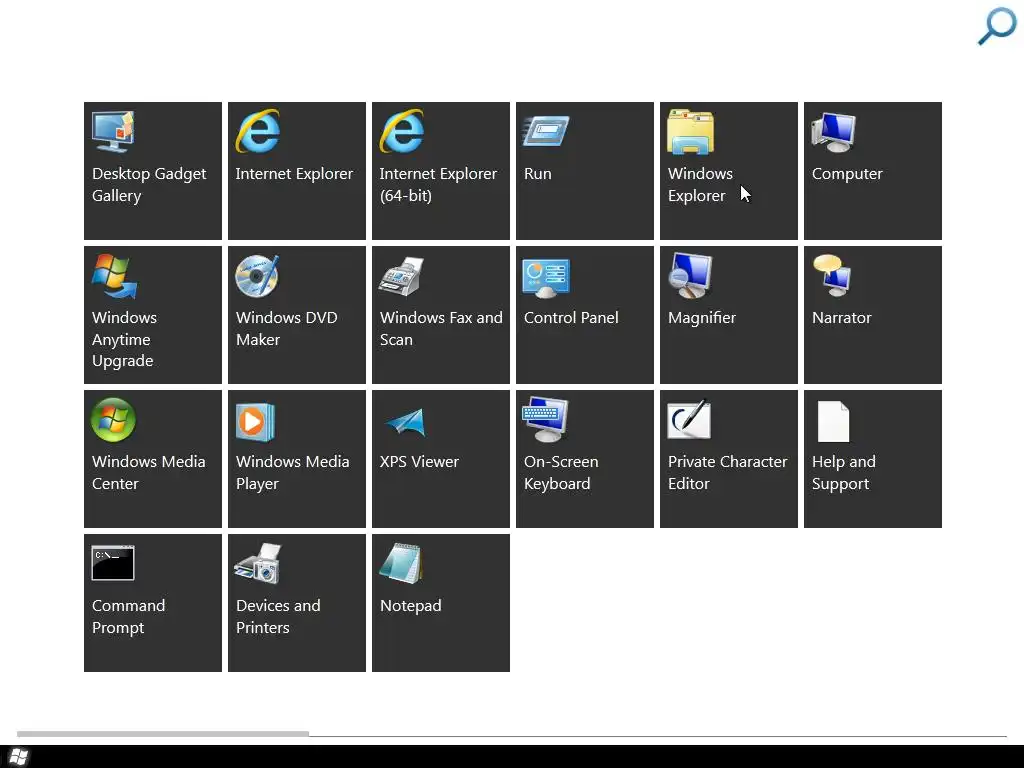
Task: Open the Desktop Gadget Gallery icon
Action: point(114,131)
